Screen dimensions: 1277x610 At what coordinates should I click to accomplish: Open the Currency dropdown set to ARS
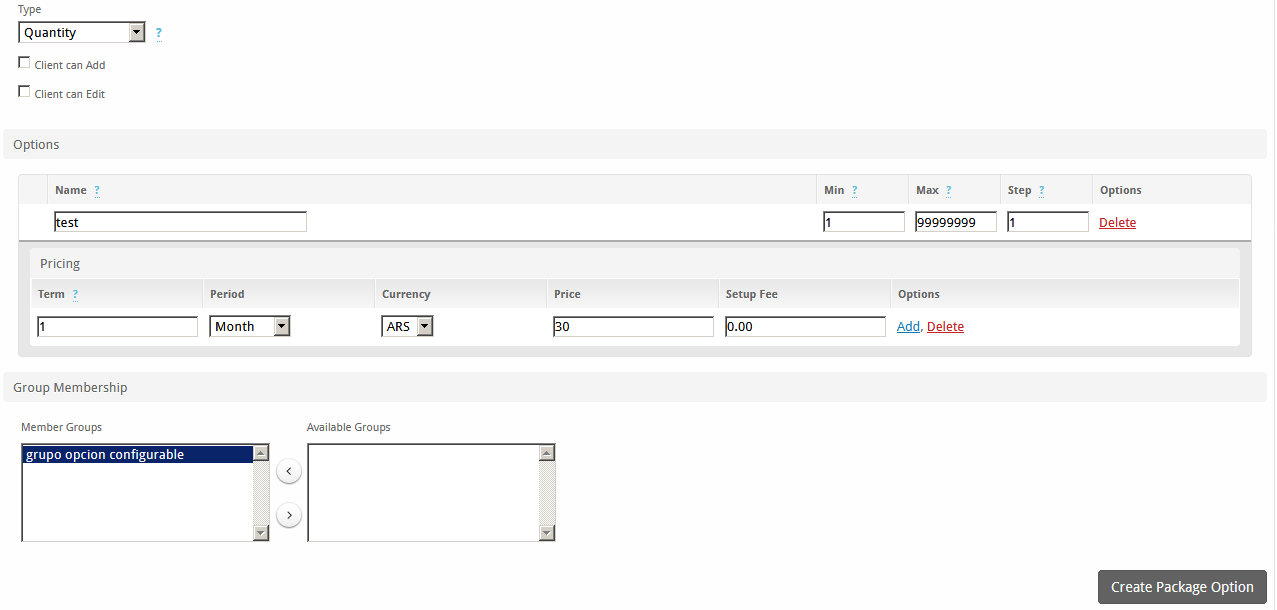(407, 326)
